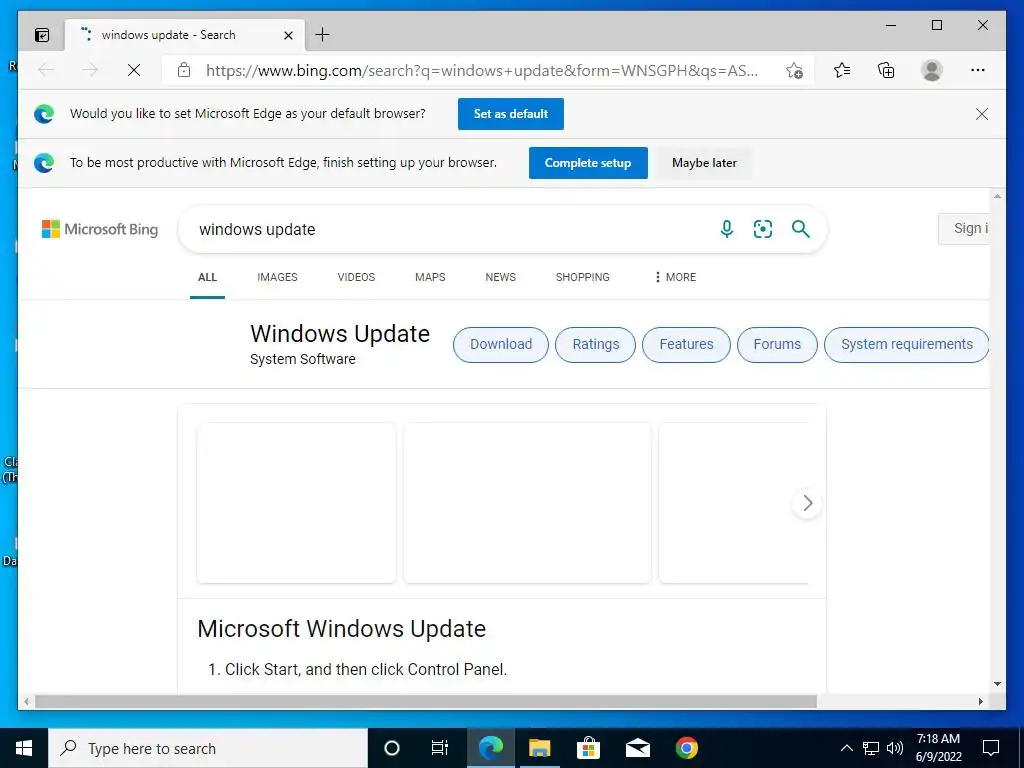Click the page's horizontal scrollbar
This screenshot has width=1024, height=768.
[x=426, y=701]
